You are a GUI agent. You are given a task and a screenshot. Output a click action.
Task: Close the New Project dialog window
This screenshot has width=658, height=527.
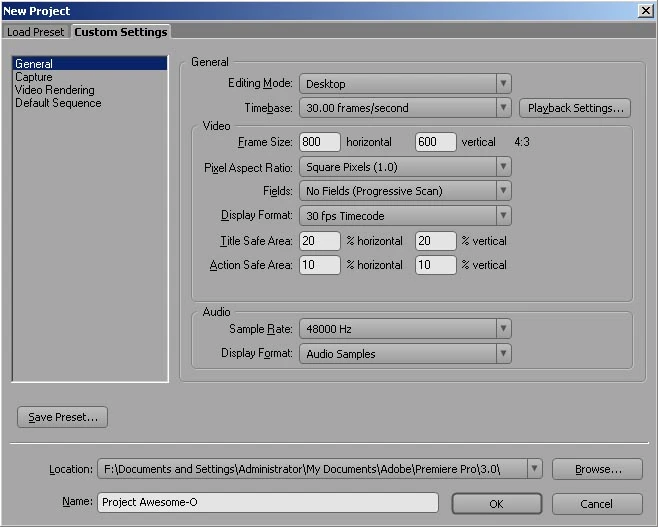tap(645, 10)
